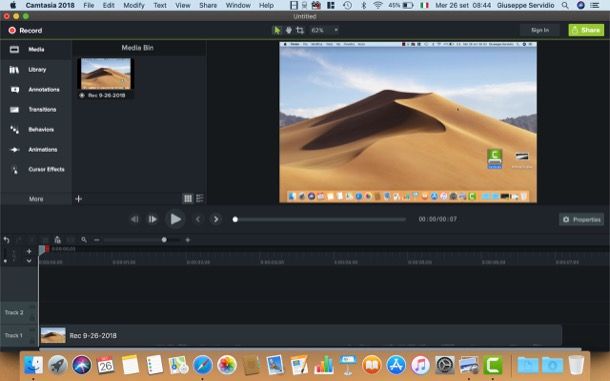Step back one frame
The height and width of the screenshot is (381, 610).
click(x=135, y=219)
